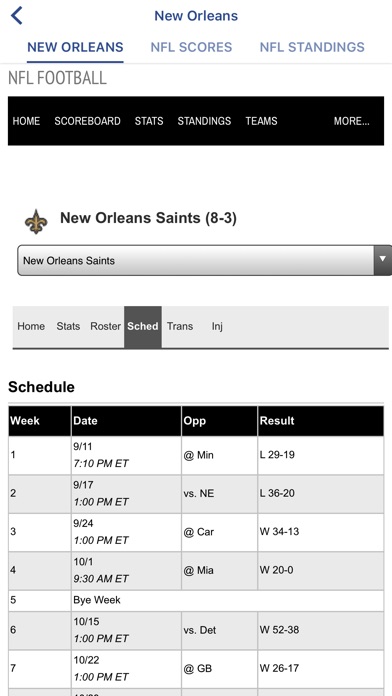This screenshot has width=392, height=696.
Task: Select the highlighted Sched tab
Action: (143, 326)
